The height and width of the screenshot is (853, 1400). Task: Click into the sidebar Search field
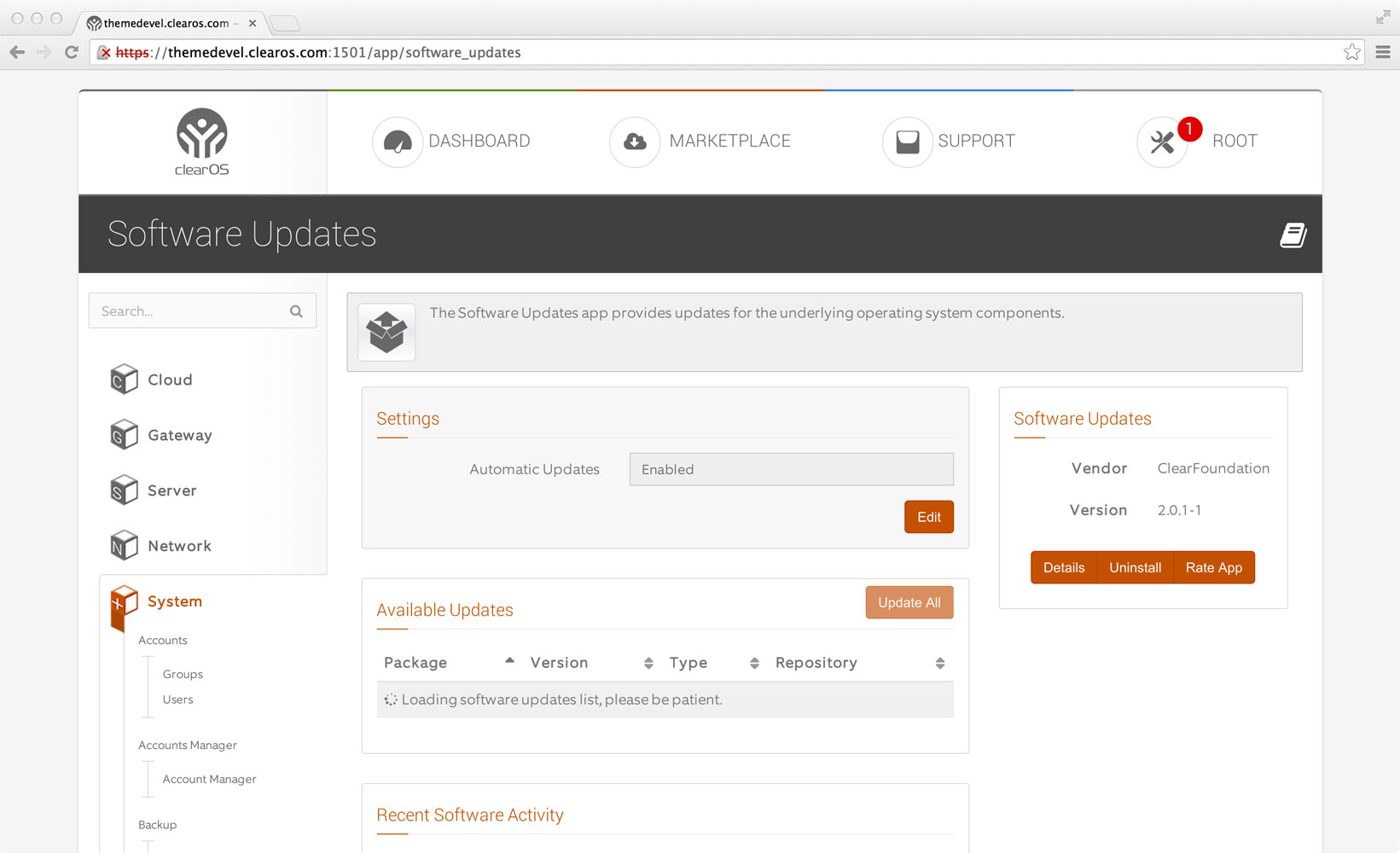pos(202,311)
